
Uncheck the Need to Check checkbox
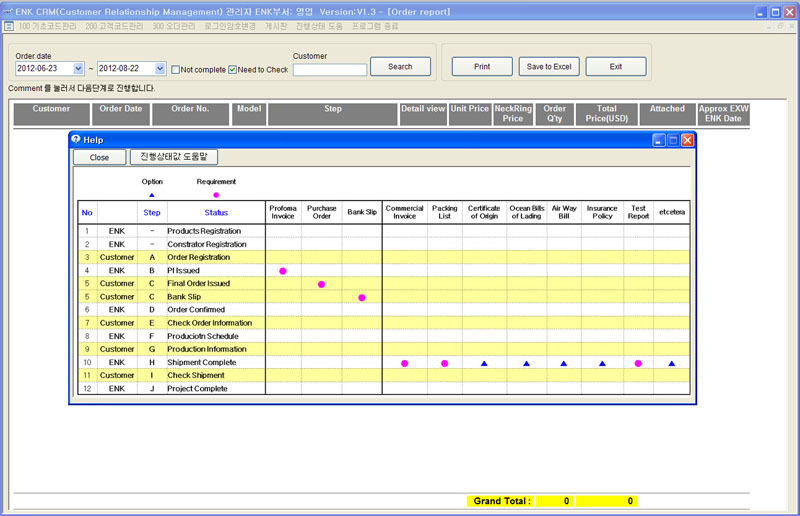pyautogui.click(x=232, y=69)
